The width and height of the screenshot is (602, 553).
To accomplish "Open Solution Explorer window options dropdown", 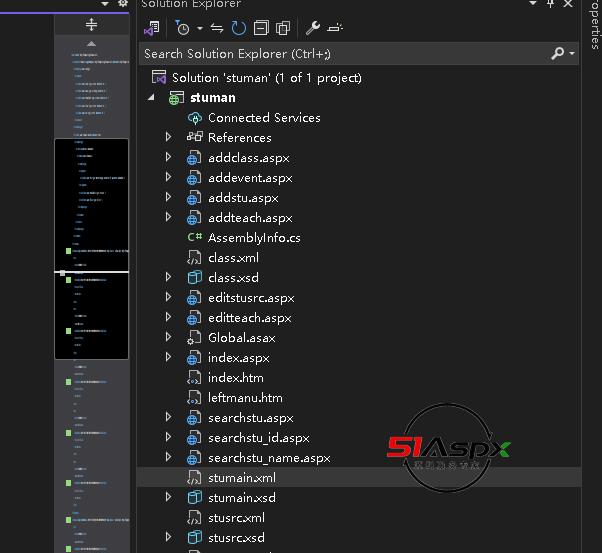I will (x=531, y=5).
